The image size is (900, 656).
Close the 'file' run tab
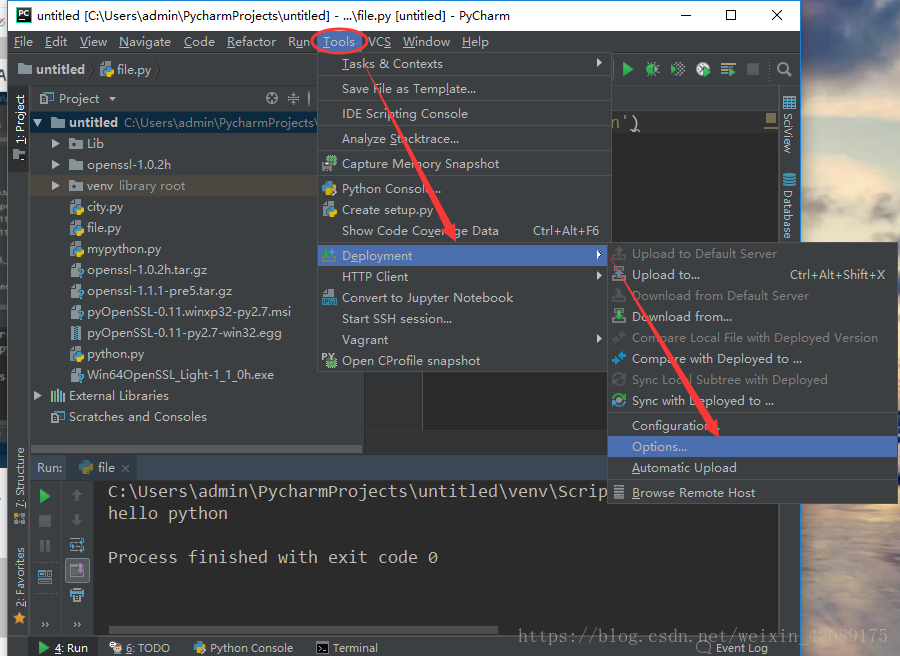126,468
